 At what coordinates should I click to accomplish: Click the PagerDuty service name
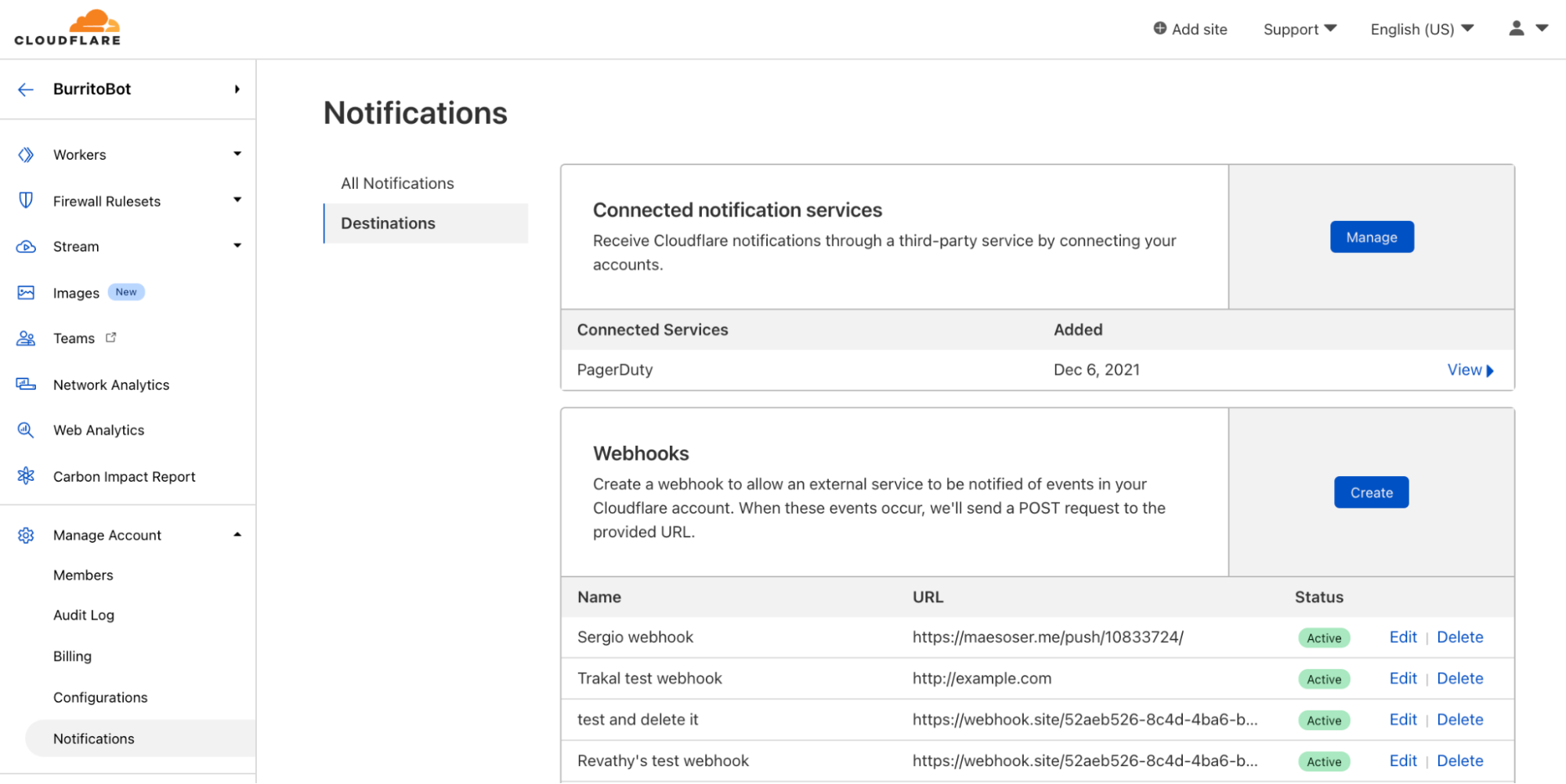point(615,370)
